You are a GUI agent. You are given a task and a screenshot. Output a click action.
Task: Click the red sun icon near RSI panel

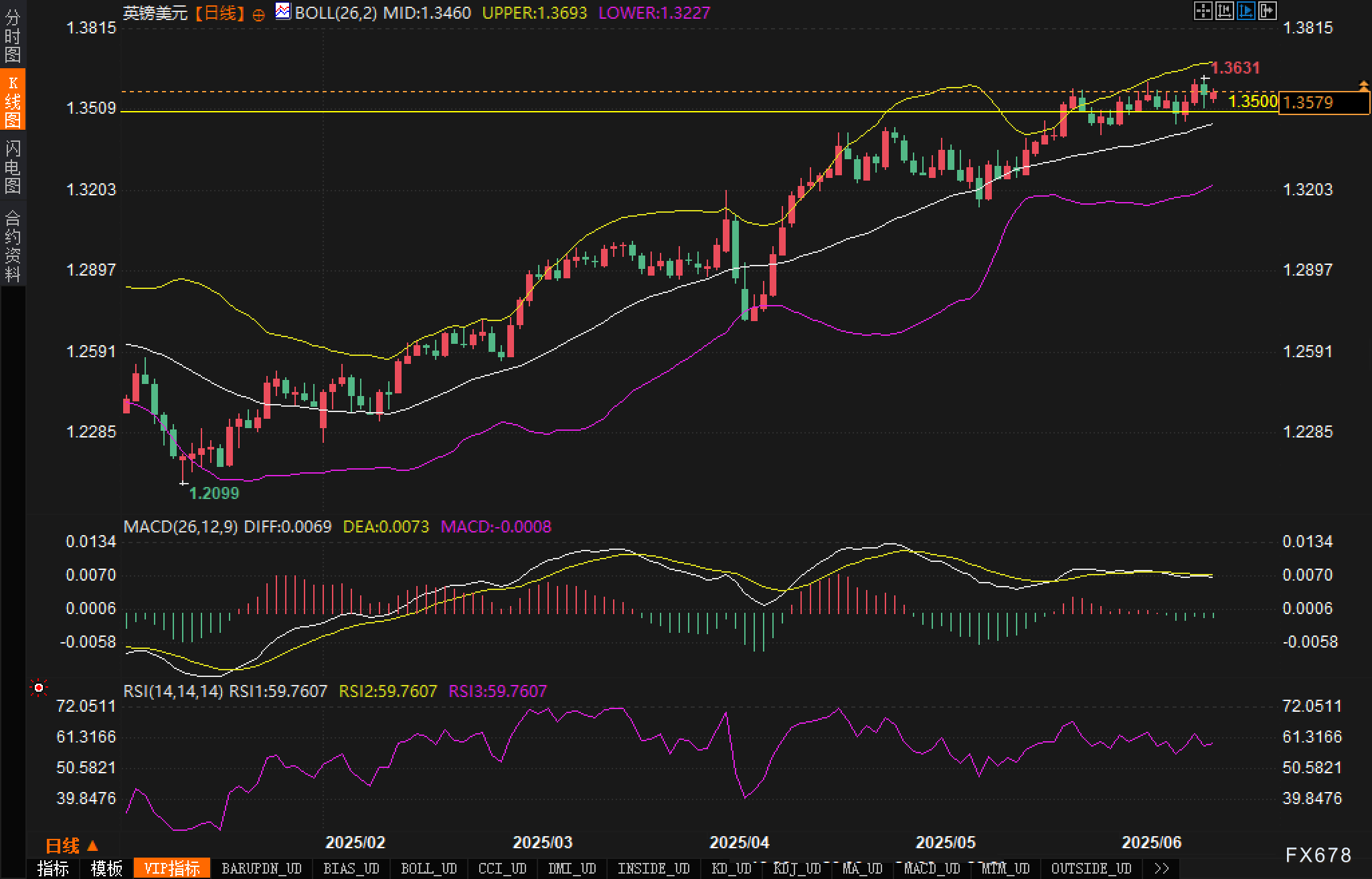[39, 688]
